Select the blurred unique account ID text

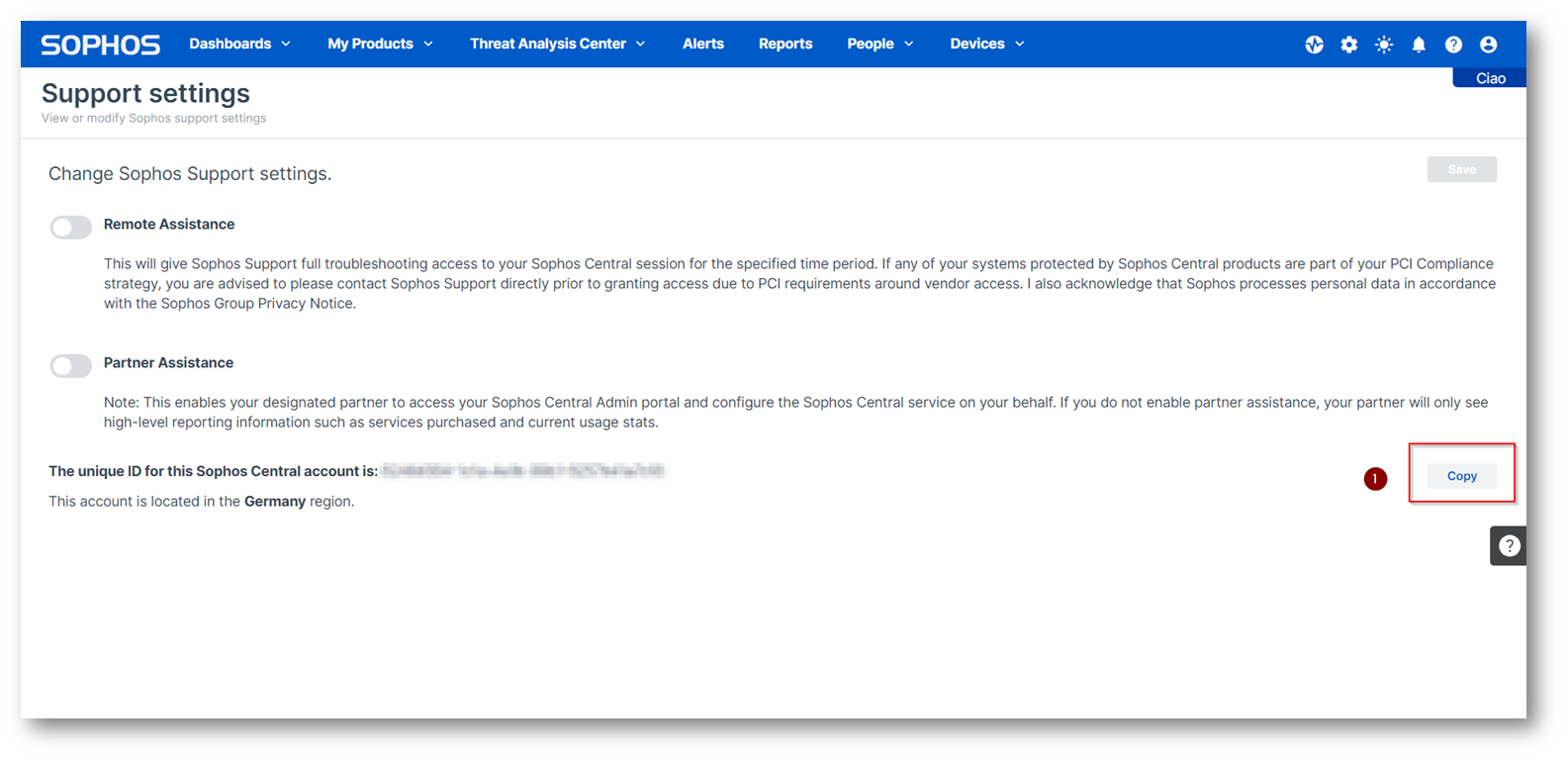[523, 470]
